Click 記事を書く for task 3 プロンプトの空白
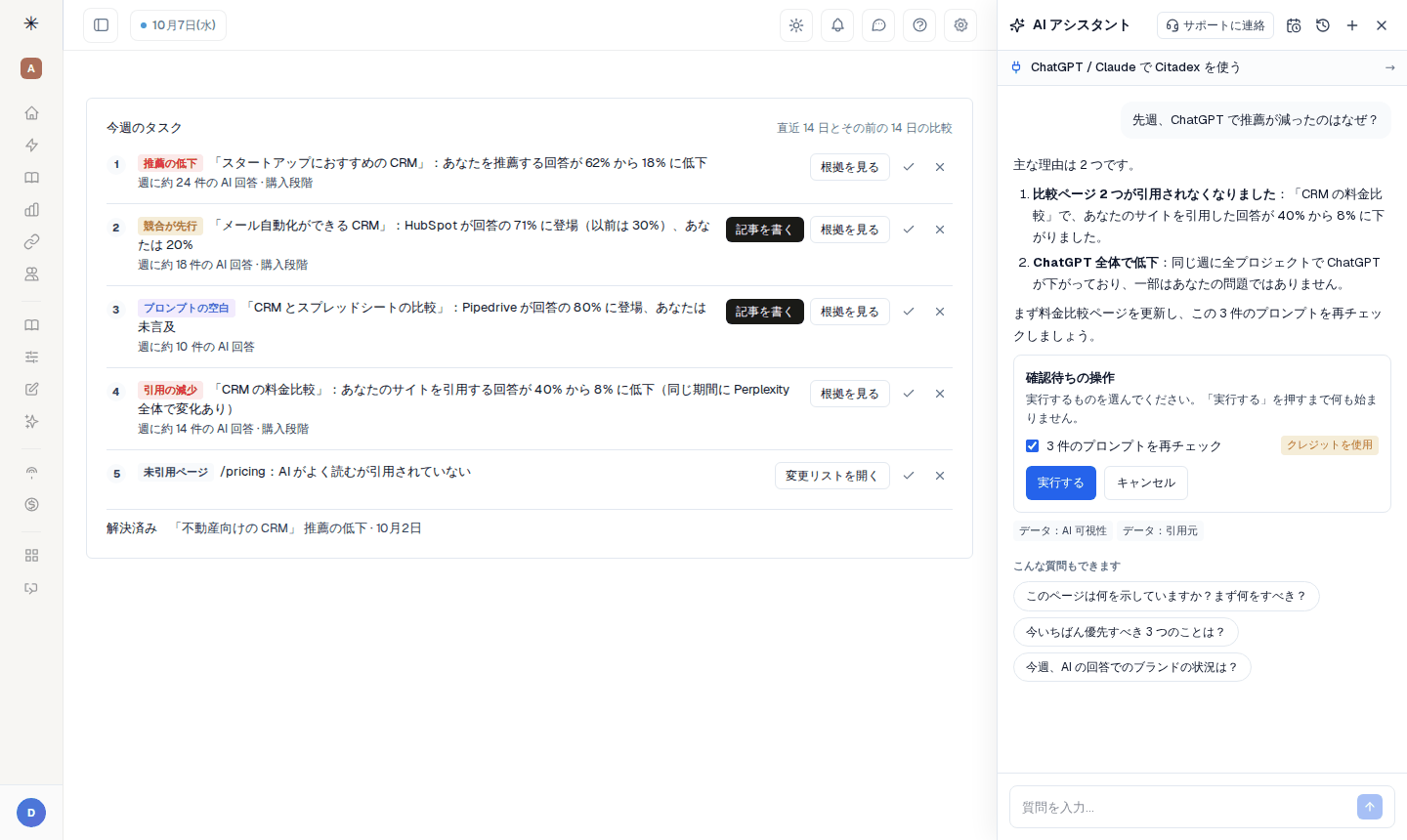The image size is (1407, 840). coord(765,312)
